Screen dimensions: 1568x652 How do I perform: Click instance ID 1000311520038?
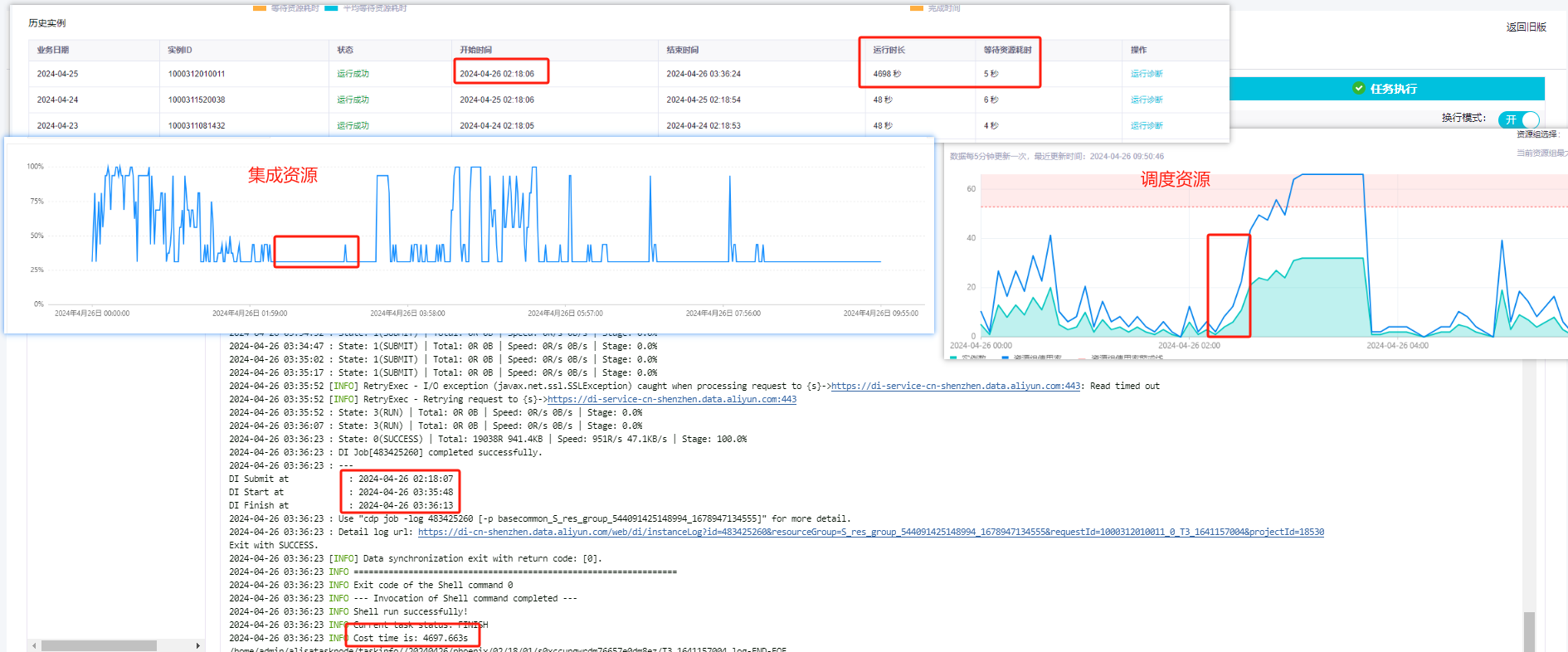point(197,100)
